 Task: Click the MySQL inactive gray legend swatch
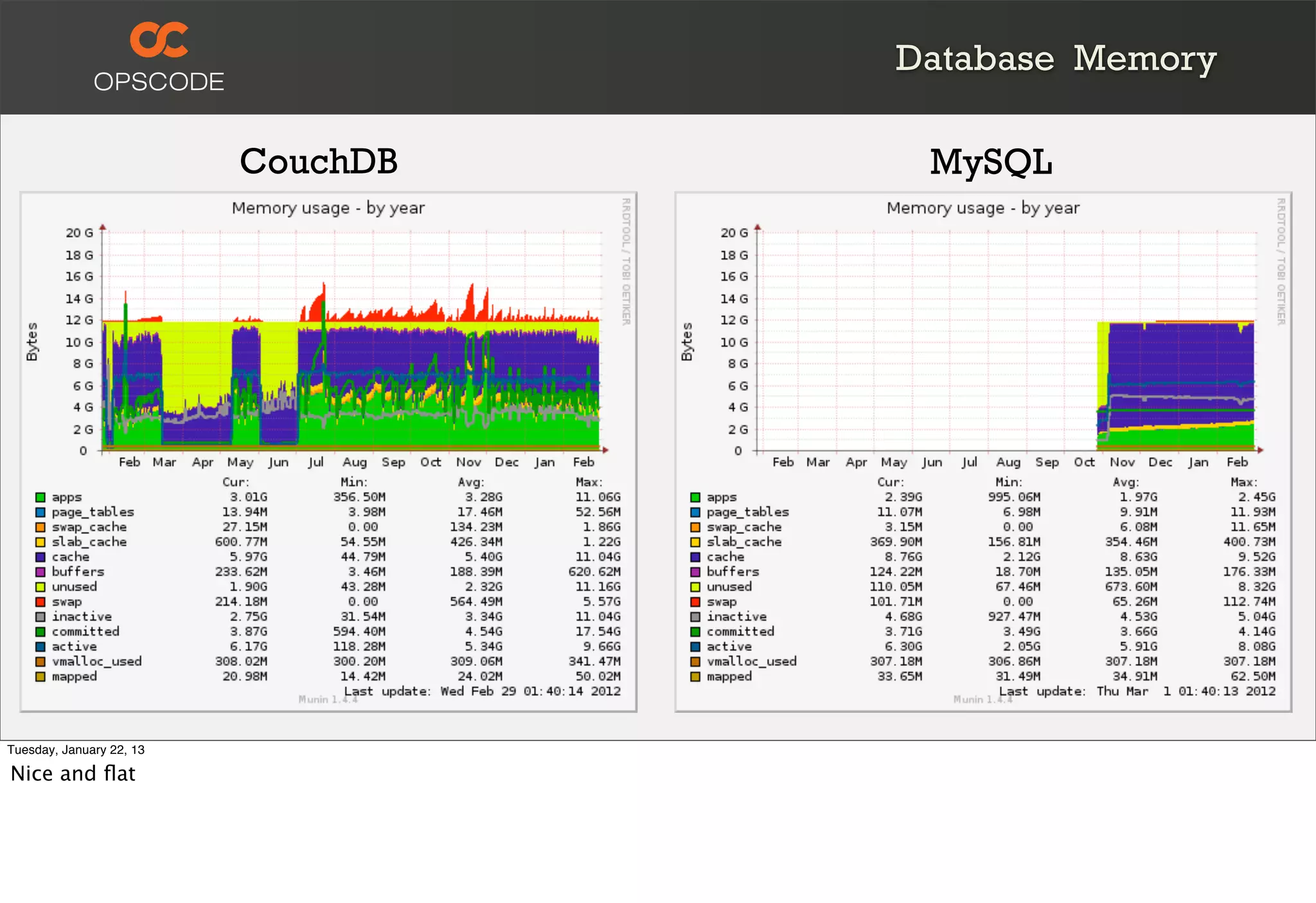click(x=695, y=617)
